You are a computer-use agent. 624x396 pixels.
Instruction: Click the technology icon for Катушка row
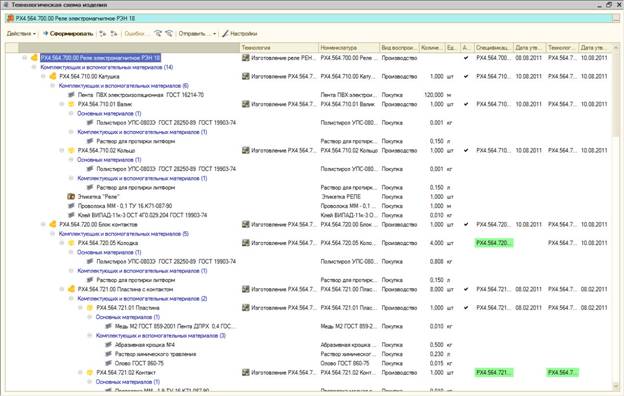246,76
